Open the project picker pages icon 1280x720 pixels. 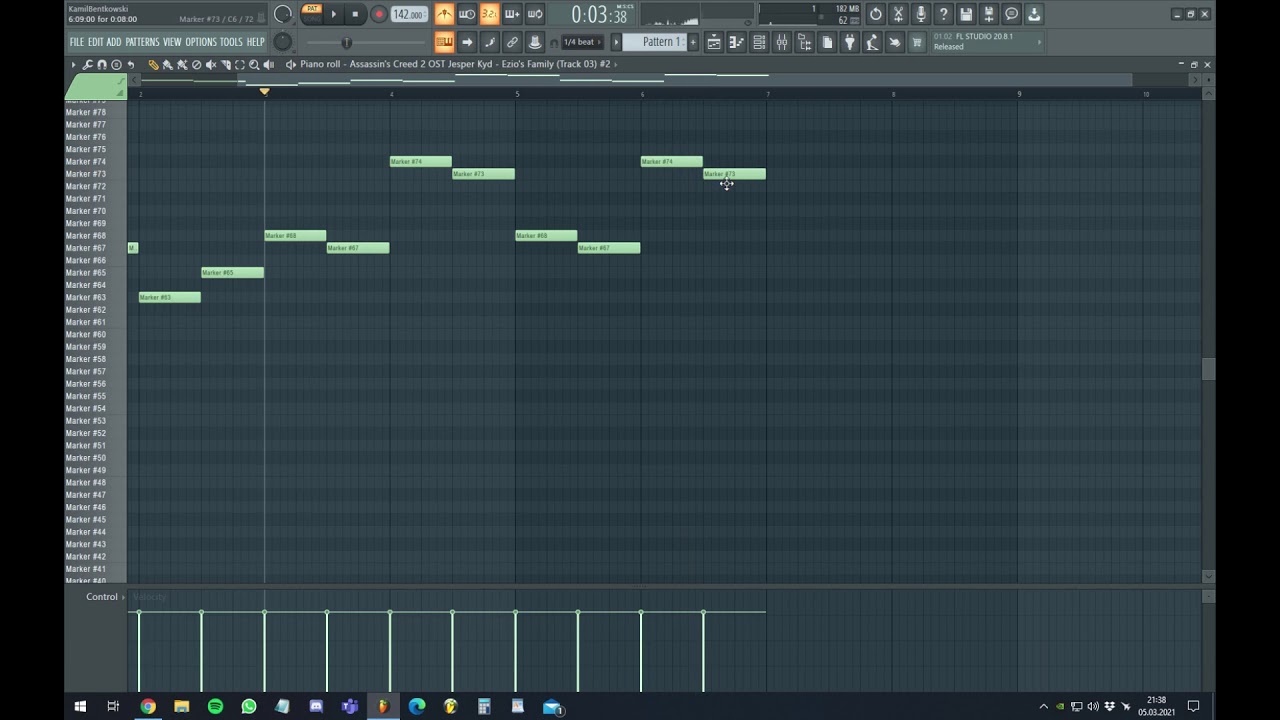pos(827,42)
